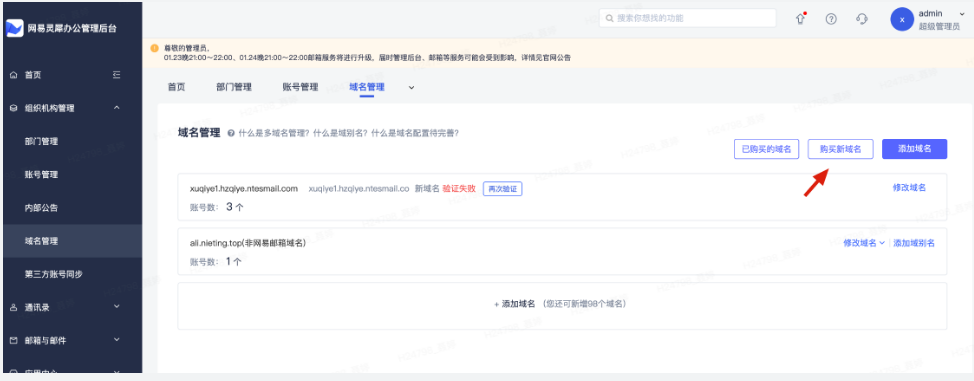This screenshot has width=974, height=381.
Task: Expand the 邮箱与邮件 menu chevron
Action: pyautogui.click(x=117, y=340)
